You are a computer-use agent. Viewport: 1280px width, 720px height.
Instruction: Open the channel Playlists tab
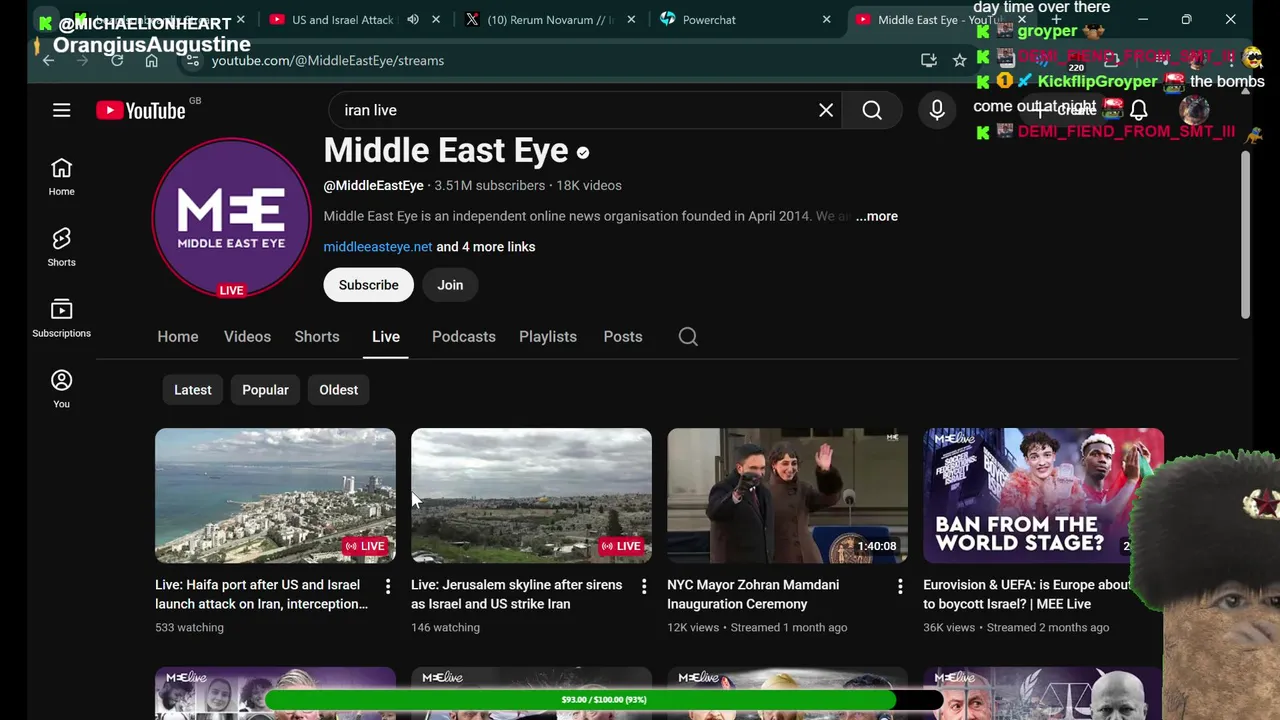click(548, 337)
